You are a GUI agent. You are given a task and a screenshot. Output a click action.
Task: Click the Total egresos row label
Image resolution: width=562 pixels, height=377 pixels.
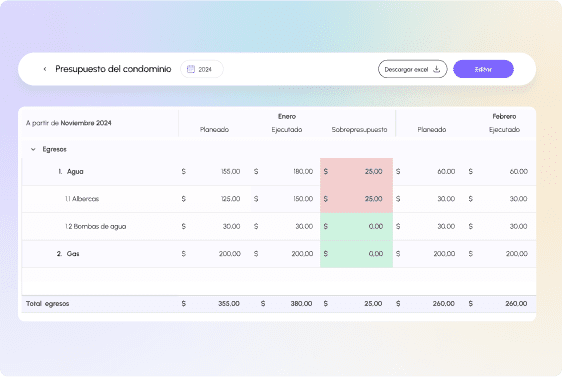pos(47,304)
